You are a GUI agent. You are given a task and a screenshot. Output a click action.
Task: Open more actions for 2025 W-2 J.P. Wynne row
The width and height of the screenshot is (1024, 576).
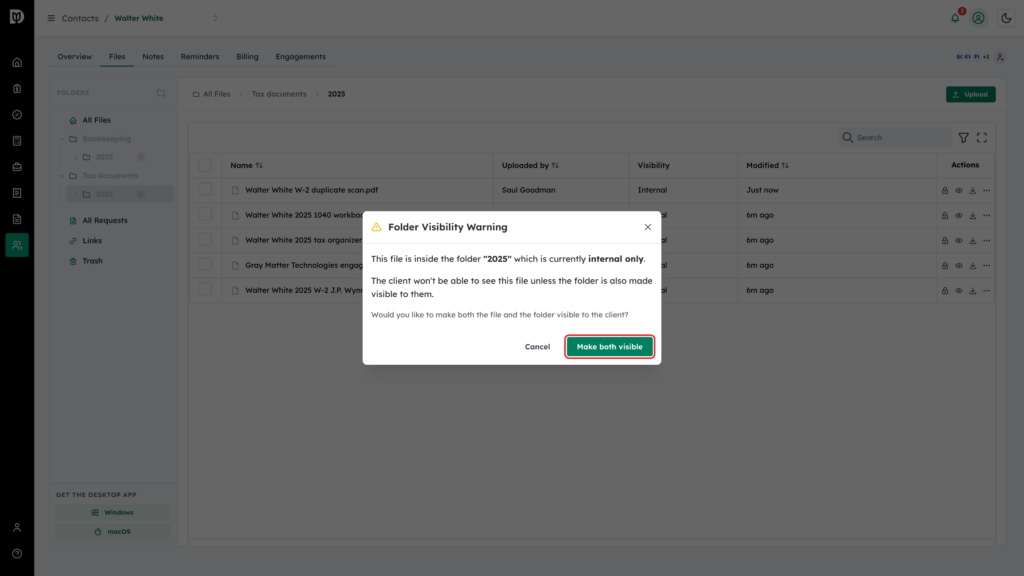pyautogui.click(x=987, y=291)
